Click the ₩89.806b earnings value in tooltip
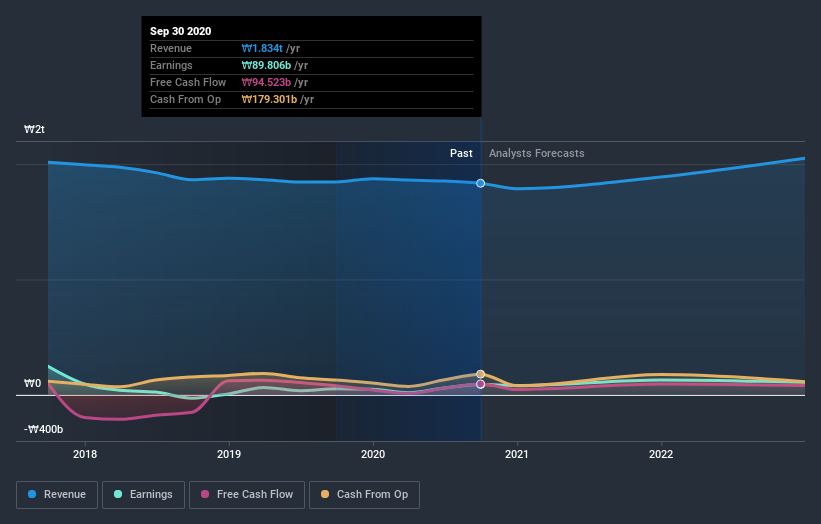 click(266, 65)
